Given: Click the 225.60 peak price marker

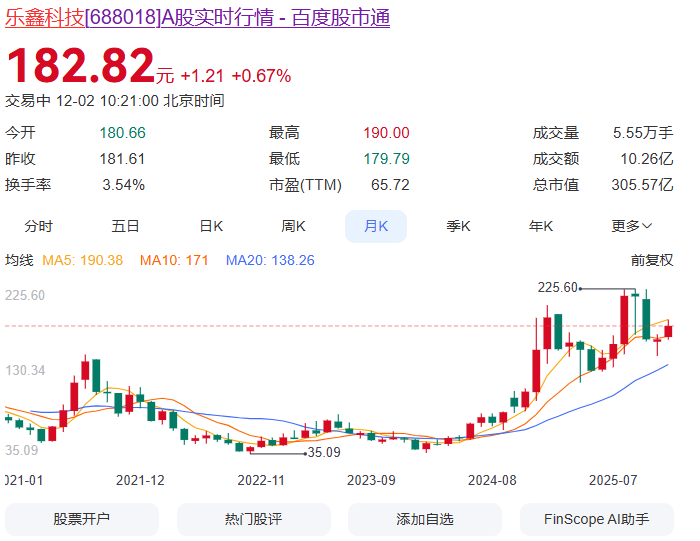Looking at the screenshot, I should [558, 288].
